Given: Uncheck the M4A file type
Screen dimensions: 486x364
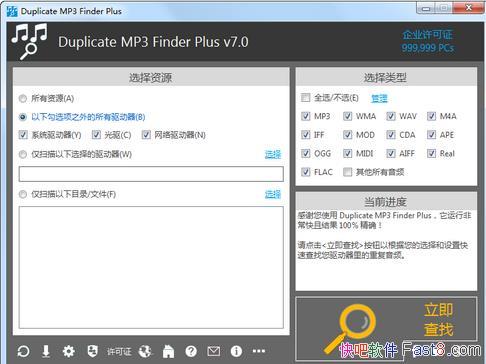Looking at the screenshot, I should [431, 116].
